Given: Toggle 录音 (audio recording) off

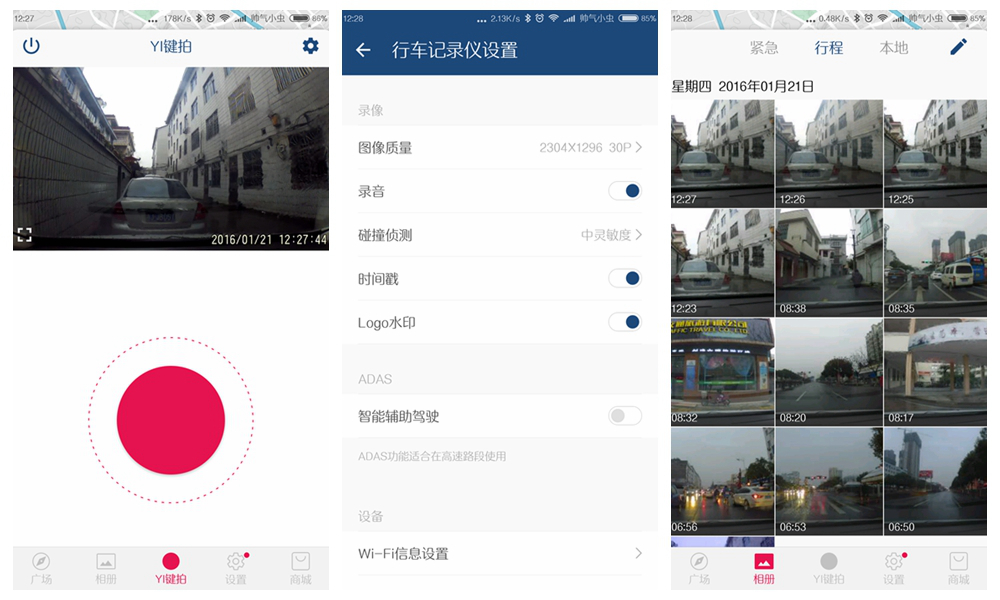Looking at the screenshot, I should (x=624, y=190).
